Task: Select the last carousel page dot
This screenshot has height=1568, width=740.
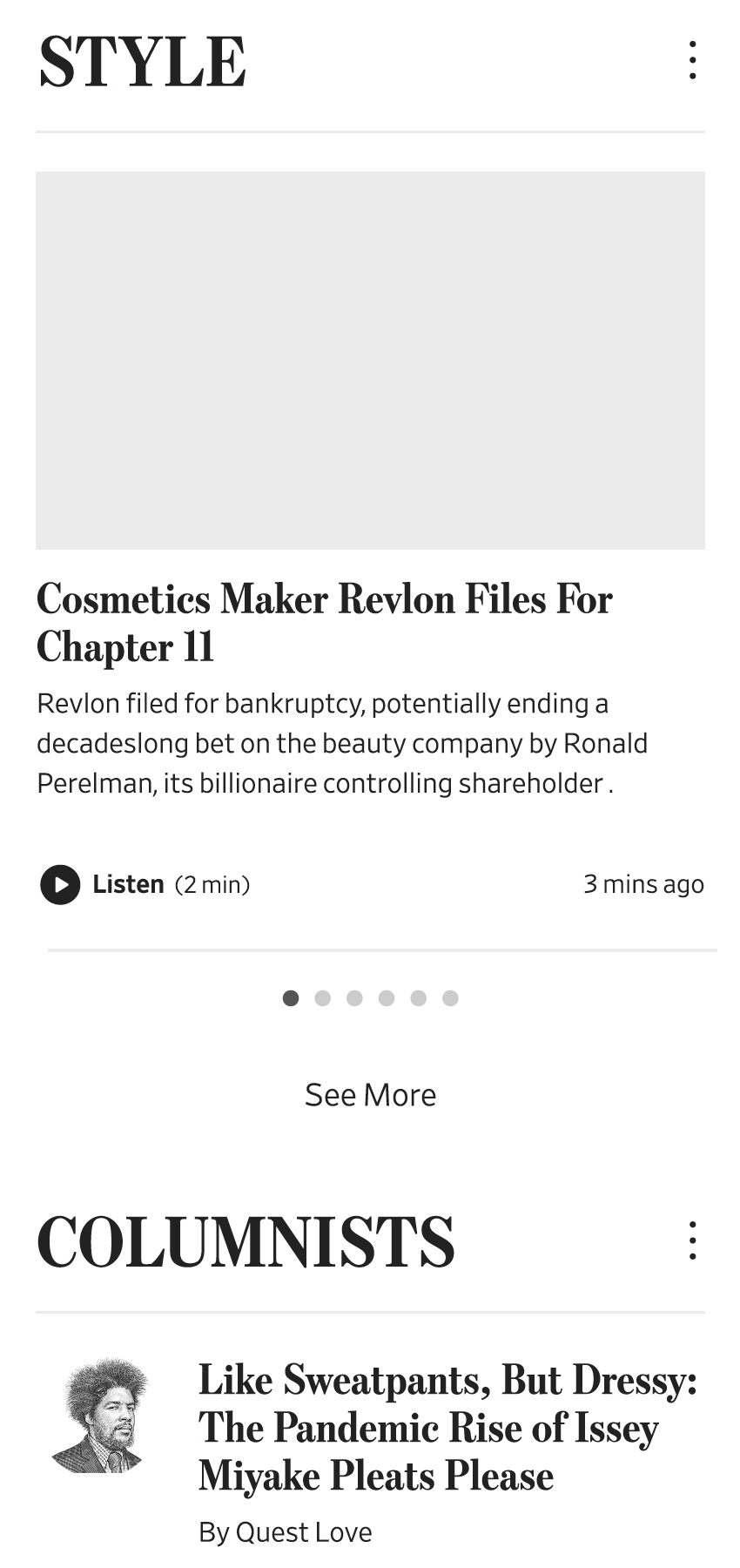Action: click(450, 998)
